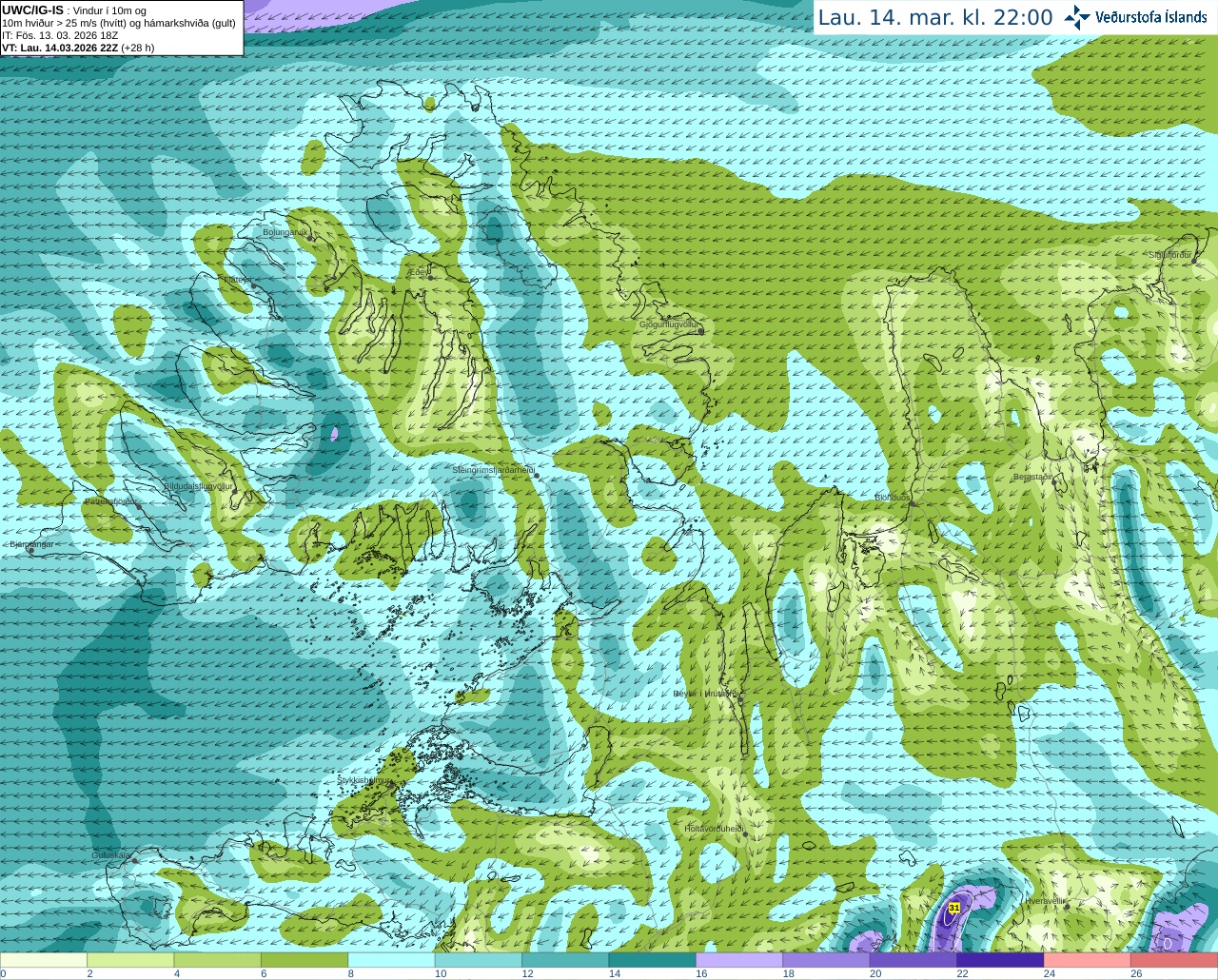
Task: Click the Bjargtangar station label
Action: point(31,544)
